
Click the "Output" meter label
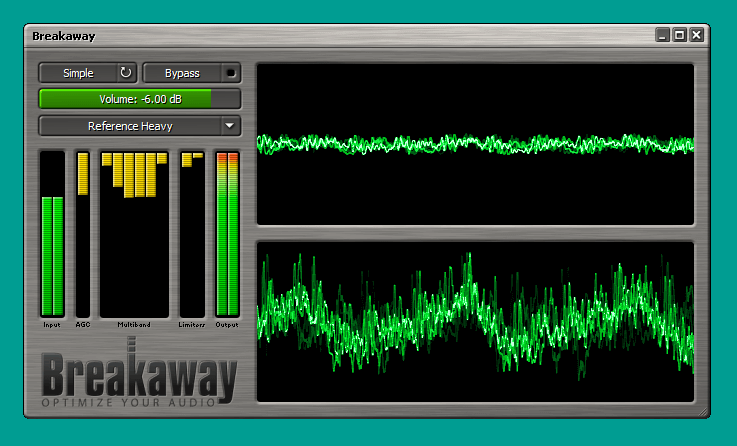(227, 325)
